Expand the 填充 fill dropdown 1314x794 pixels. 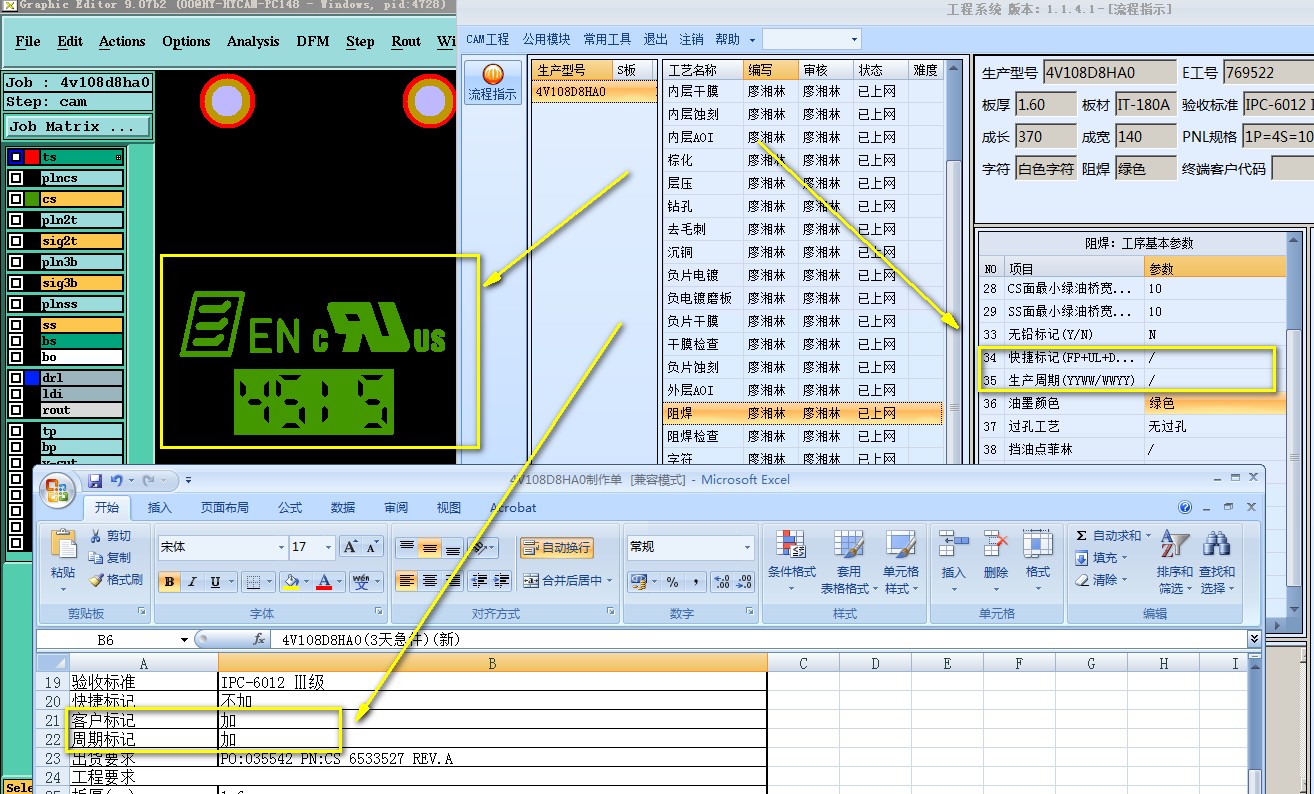coord(1124,558)
